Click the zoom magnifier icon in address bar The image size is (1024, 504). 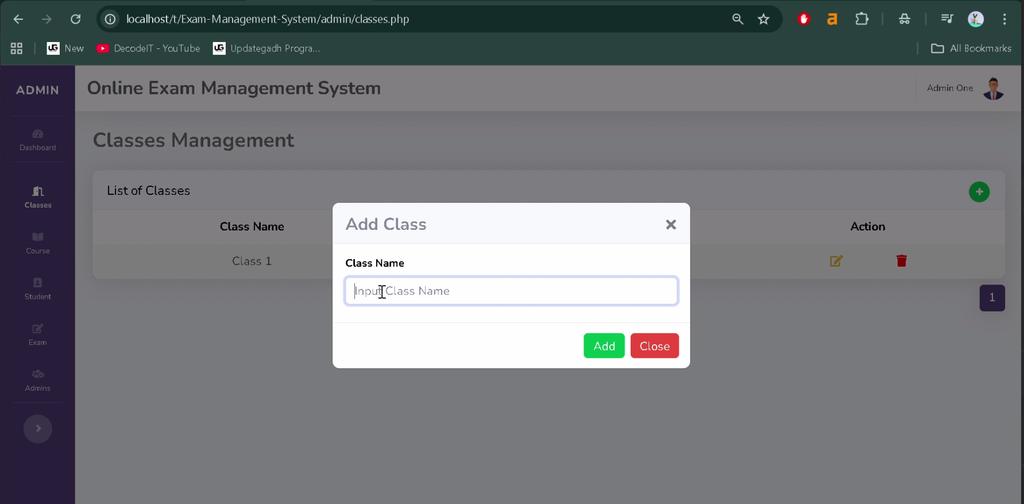738,19
